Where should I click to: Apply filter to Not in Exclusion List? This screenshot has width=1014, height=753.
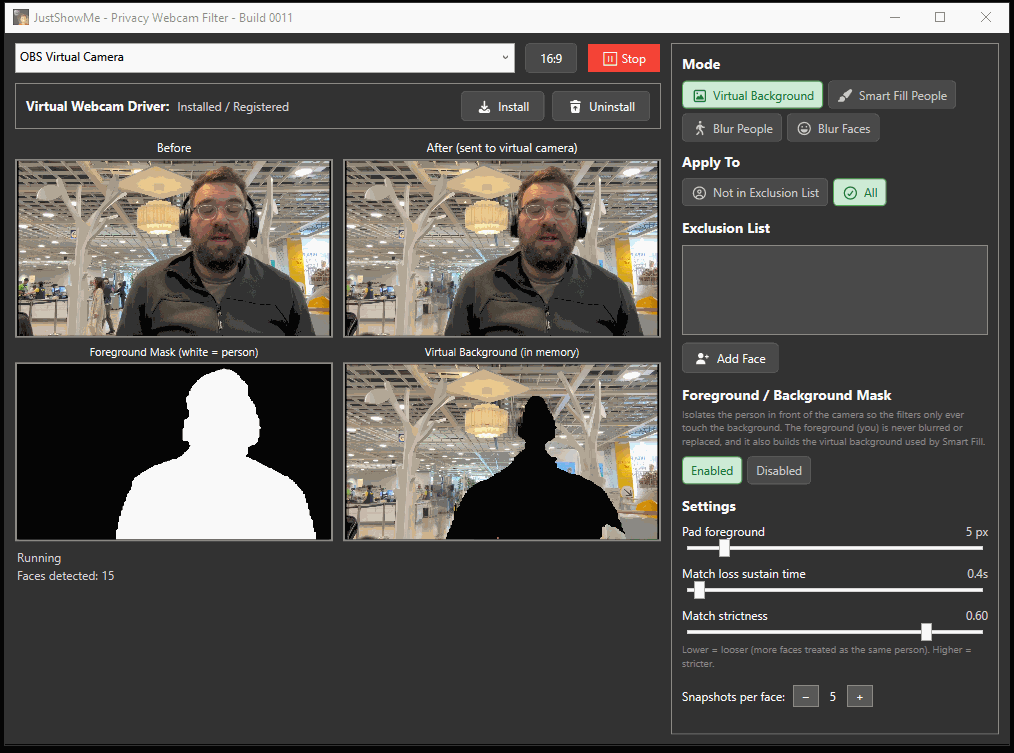pyautogui.click(x=755, y=192)
